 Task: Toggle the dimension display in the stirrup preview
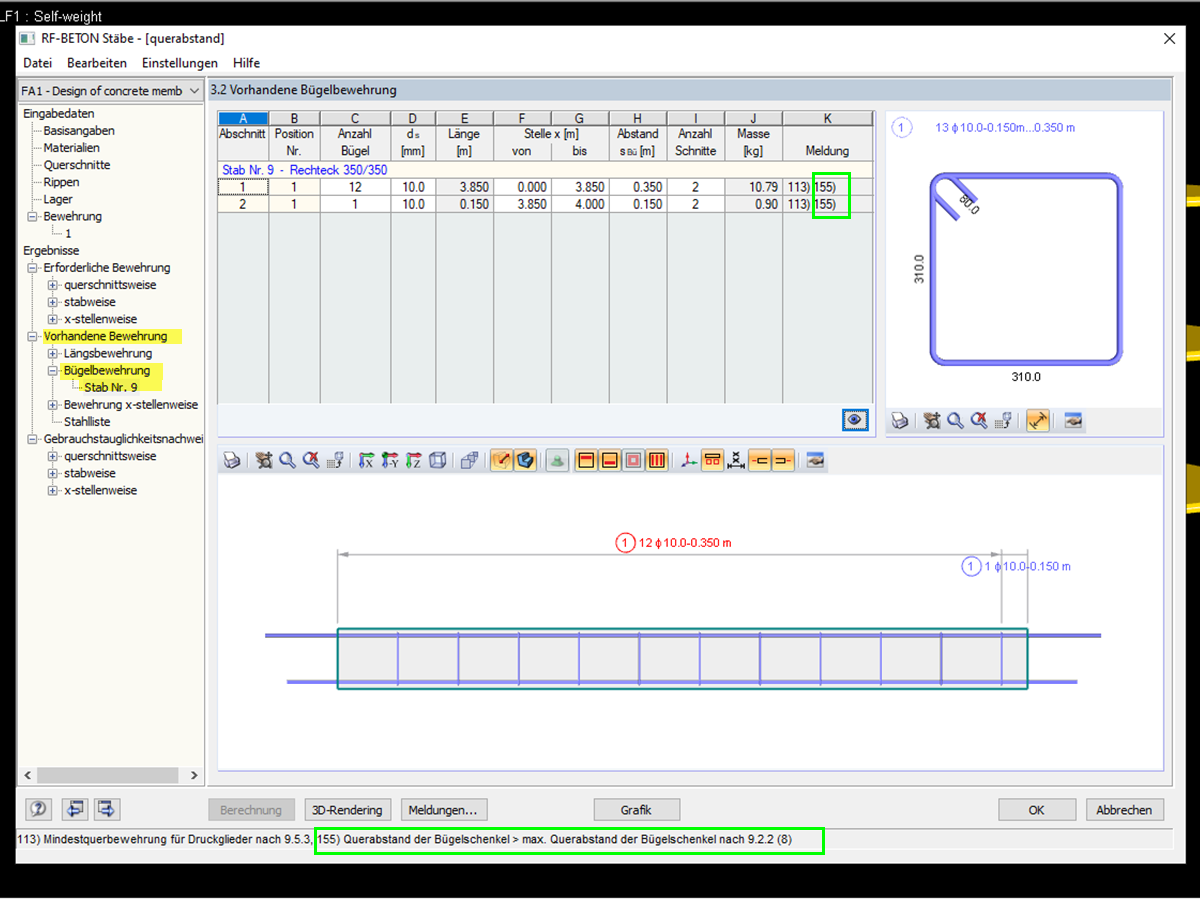(x=1038, y=421)
